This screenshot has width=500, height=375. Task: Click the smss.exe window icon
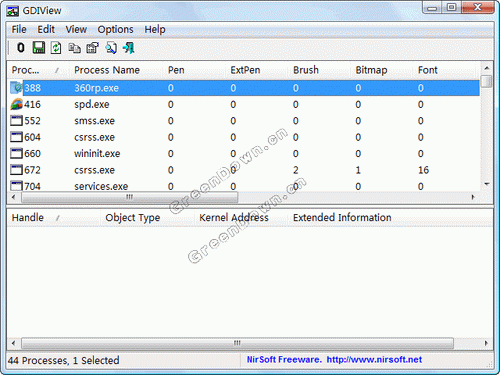[x=16, y=121]
